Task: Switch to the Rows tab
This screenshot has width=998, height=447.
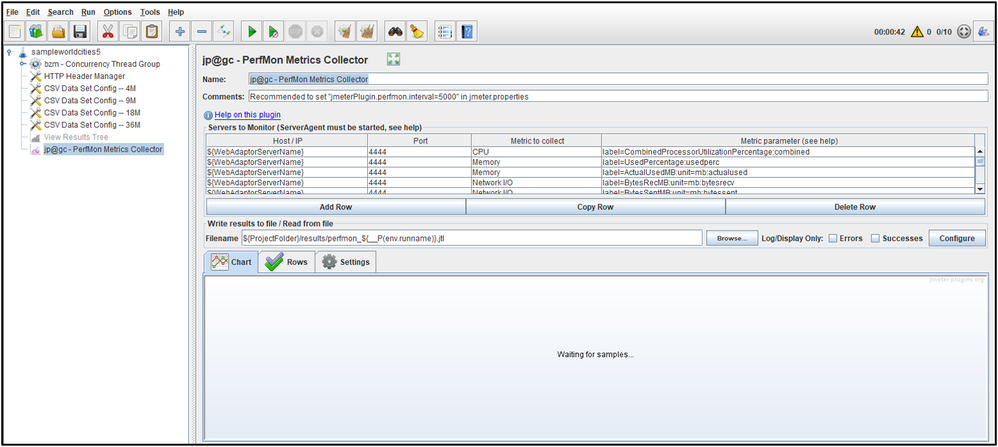Action: 287,262
